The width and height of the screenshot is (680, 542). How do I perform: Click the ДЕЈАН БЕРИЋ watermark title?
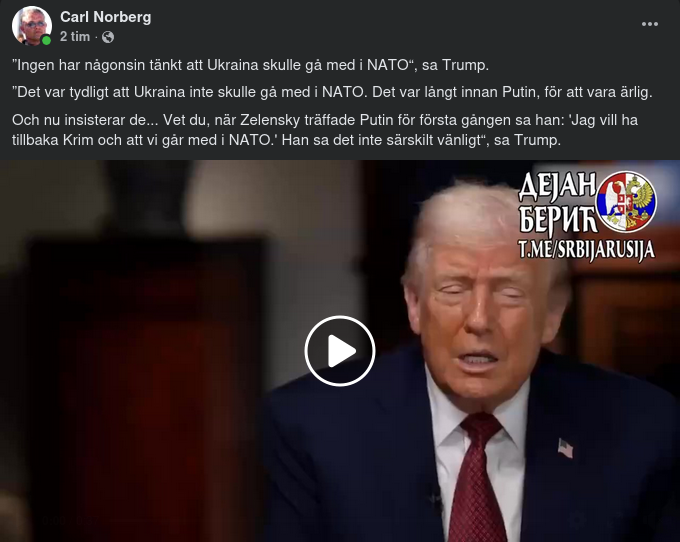[x=558, y=202]
